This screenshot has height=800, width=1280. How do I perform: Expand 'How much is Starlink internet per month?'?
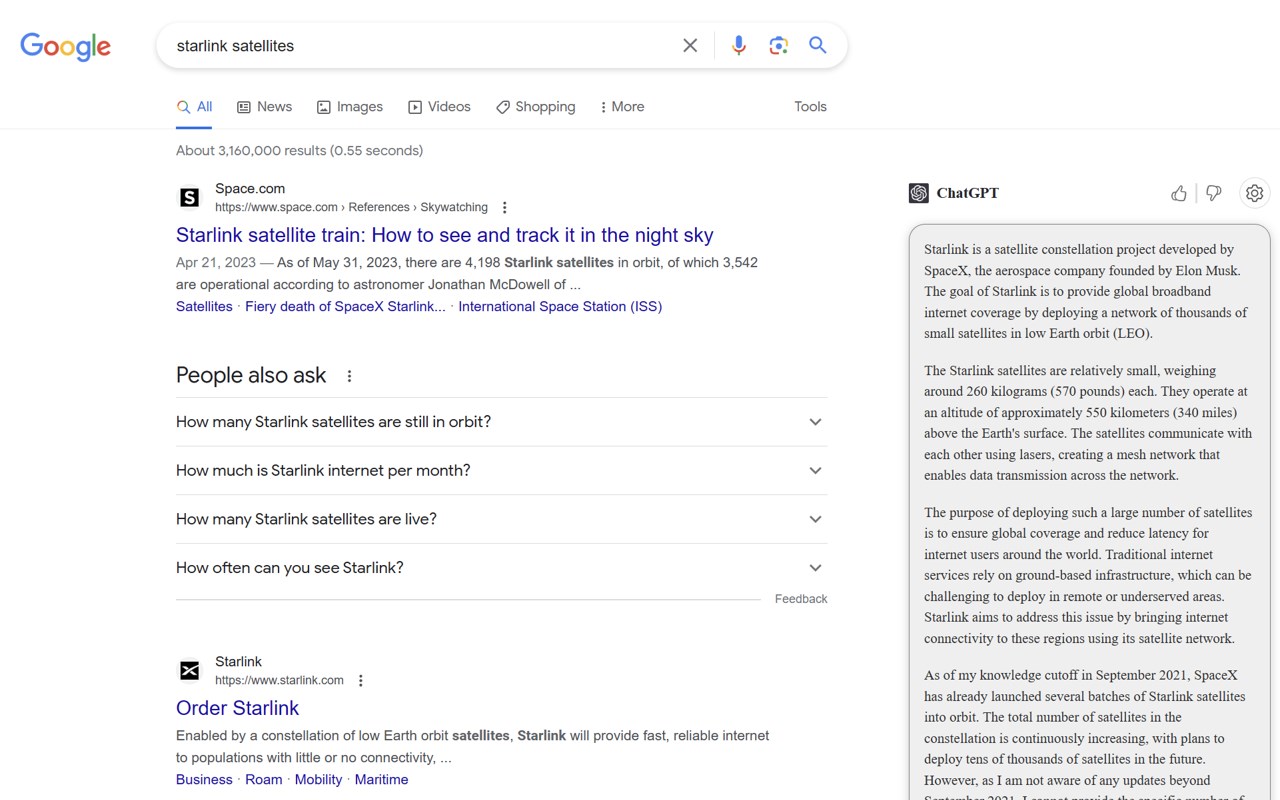coord(501,471)
